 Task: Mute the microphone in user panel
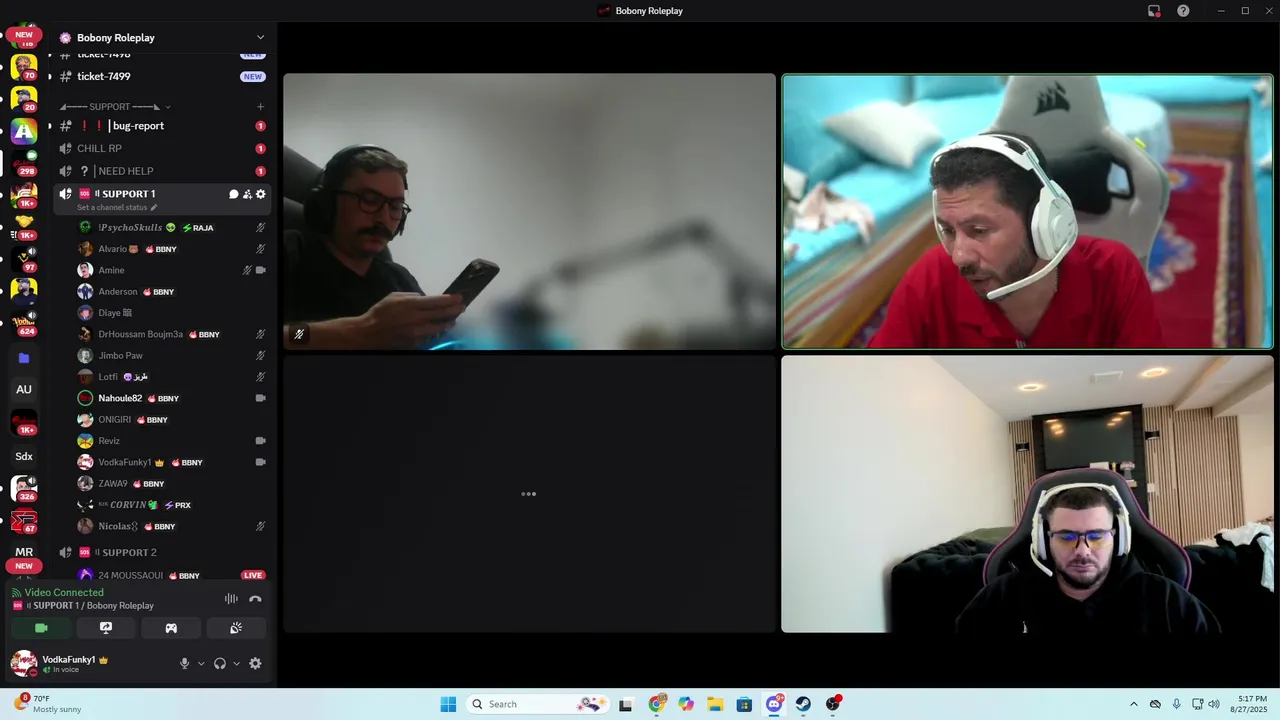[184, 663]
